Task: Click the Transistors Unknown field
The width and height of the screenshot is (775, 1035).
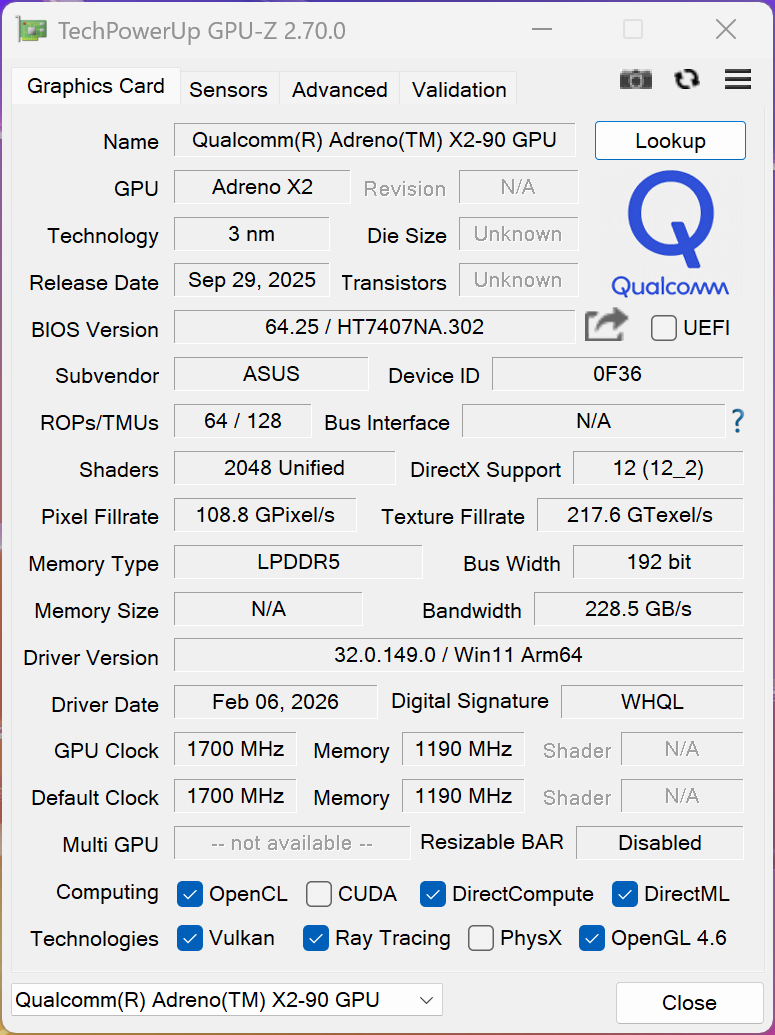Action: click(518, 280)
